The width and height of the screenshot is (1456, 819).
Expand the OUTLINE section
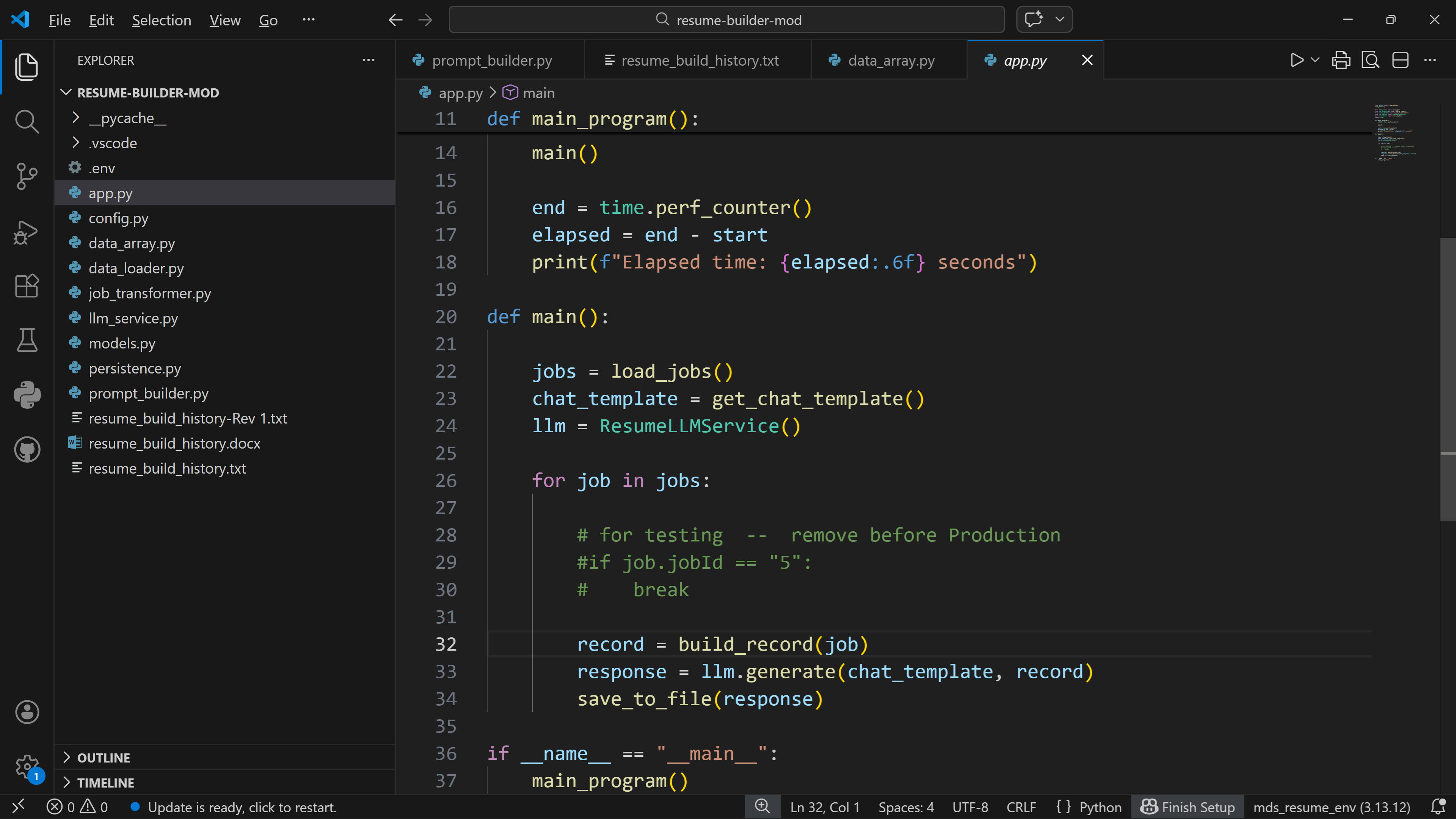coord(104,758)
